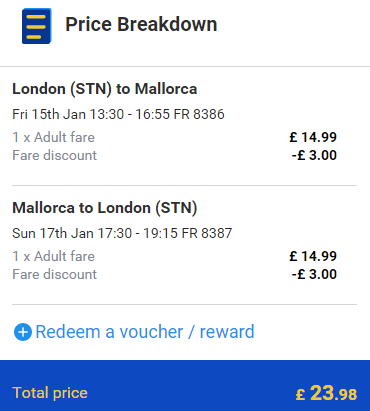Click the divider line below the outbound flight section
Viewport: 370px width, 411px height.
[x=185, y=185]
